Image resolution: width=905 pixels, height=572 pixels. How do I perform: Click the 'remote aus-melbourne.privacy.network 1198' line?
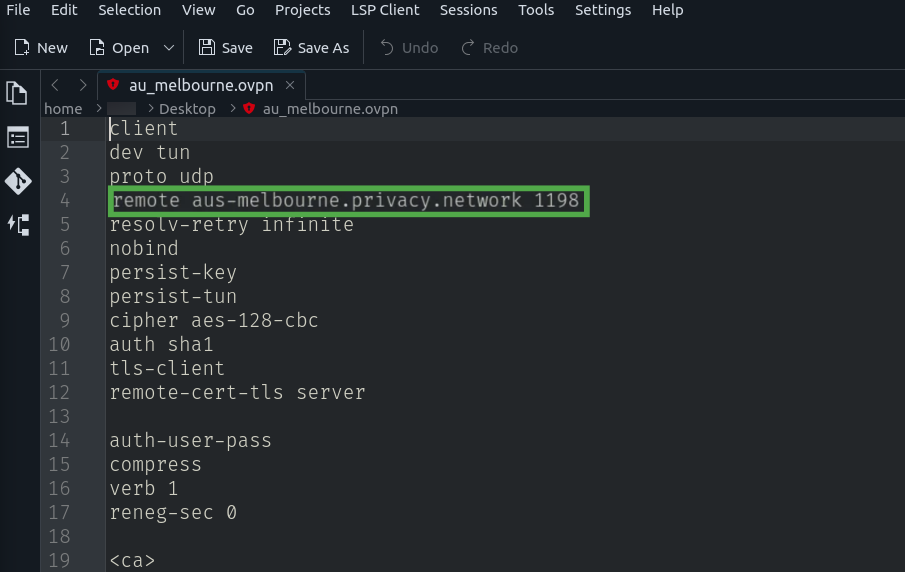coord(345,200)
